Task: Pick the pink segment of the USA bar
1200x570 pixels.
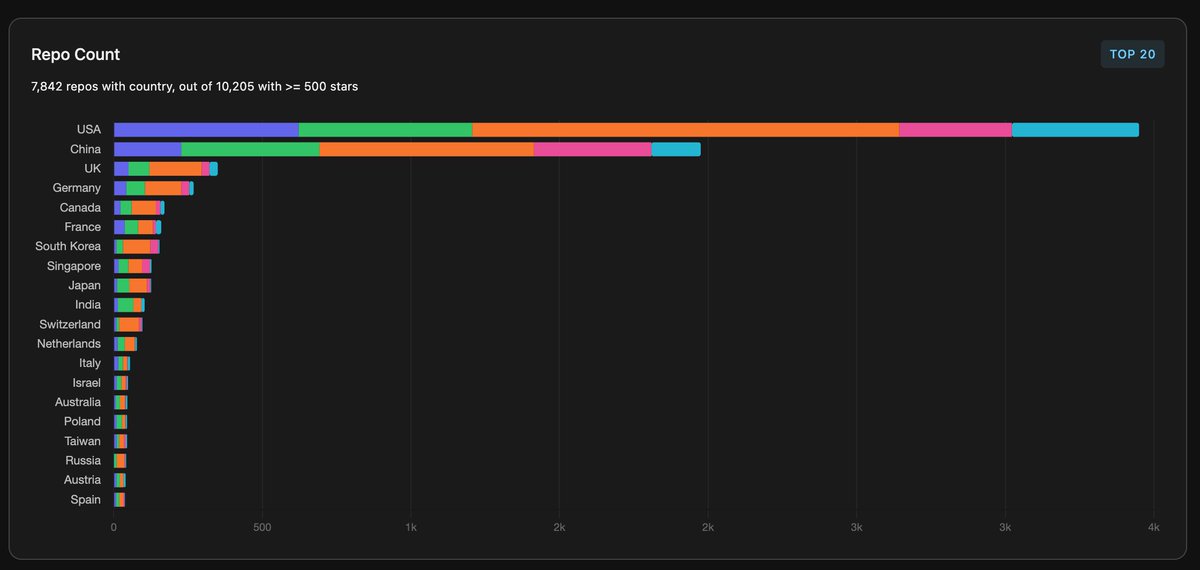Action: (955, 130)
